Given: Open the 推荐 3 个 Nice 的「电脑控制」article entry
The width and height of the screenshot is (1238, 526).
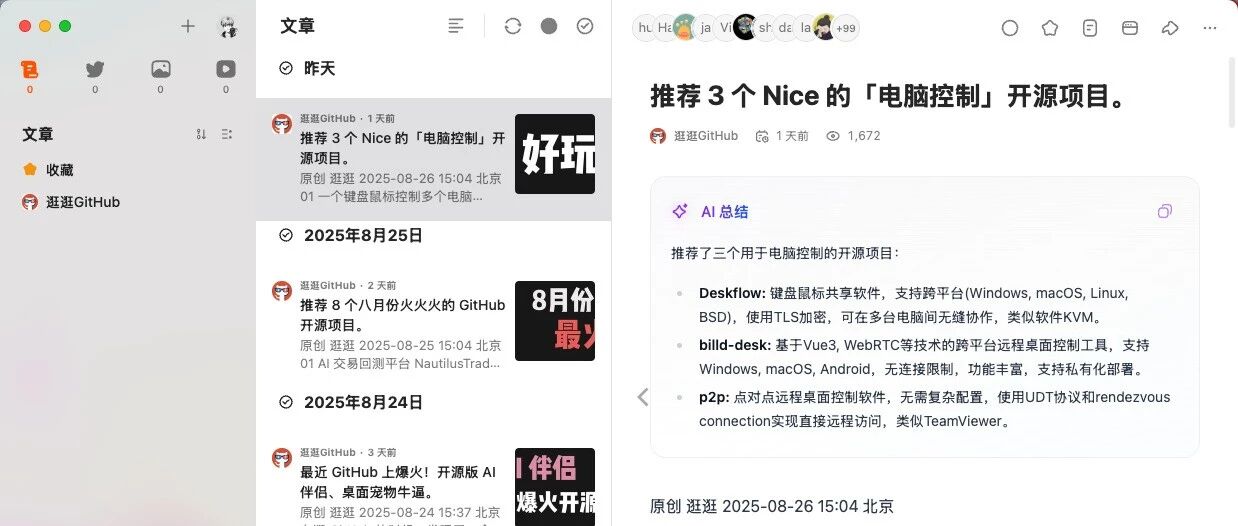Looking at the screenshot, I should click(433, 159).
